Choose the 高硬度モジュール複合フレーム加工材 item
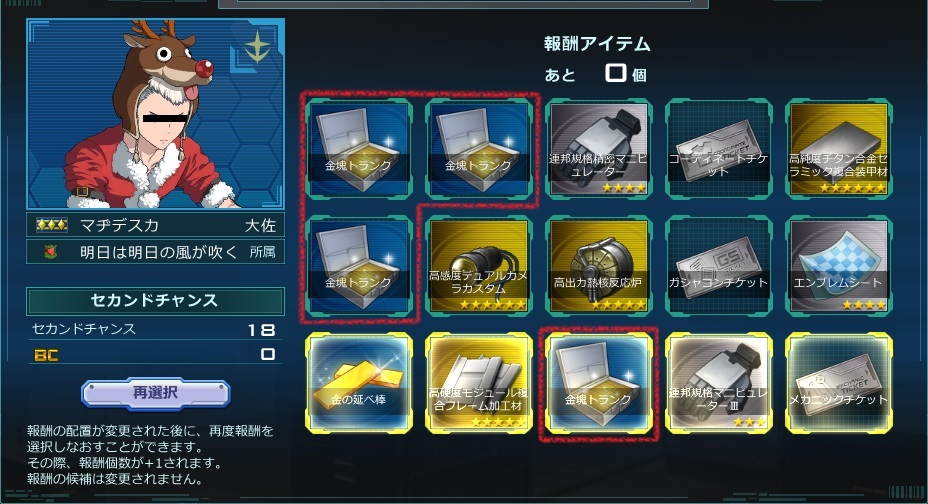 click(x=478, y=383)
